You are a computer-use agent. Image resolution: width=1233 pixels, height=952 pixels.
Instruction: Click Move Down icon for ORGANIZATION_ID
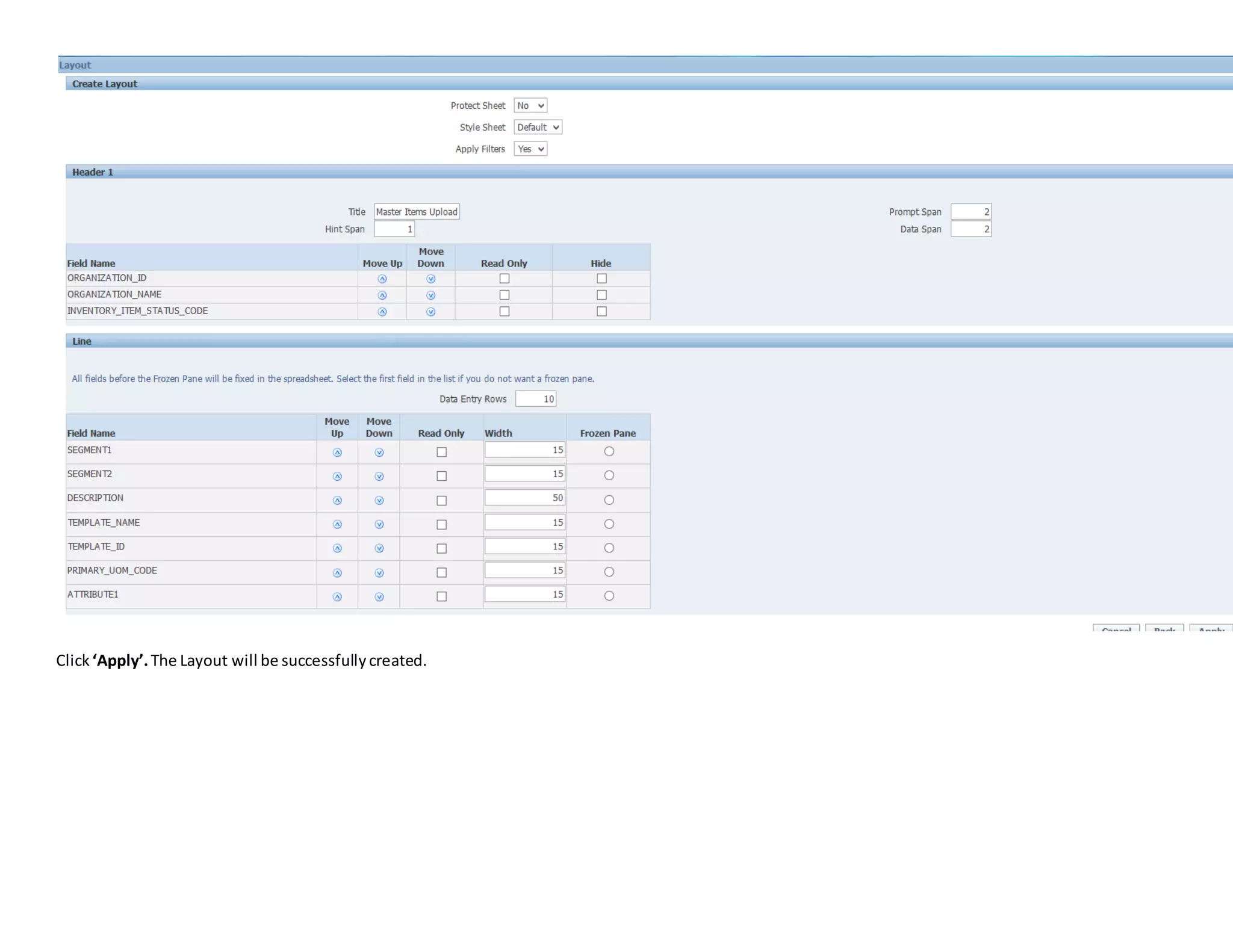point(430,279)
